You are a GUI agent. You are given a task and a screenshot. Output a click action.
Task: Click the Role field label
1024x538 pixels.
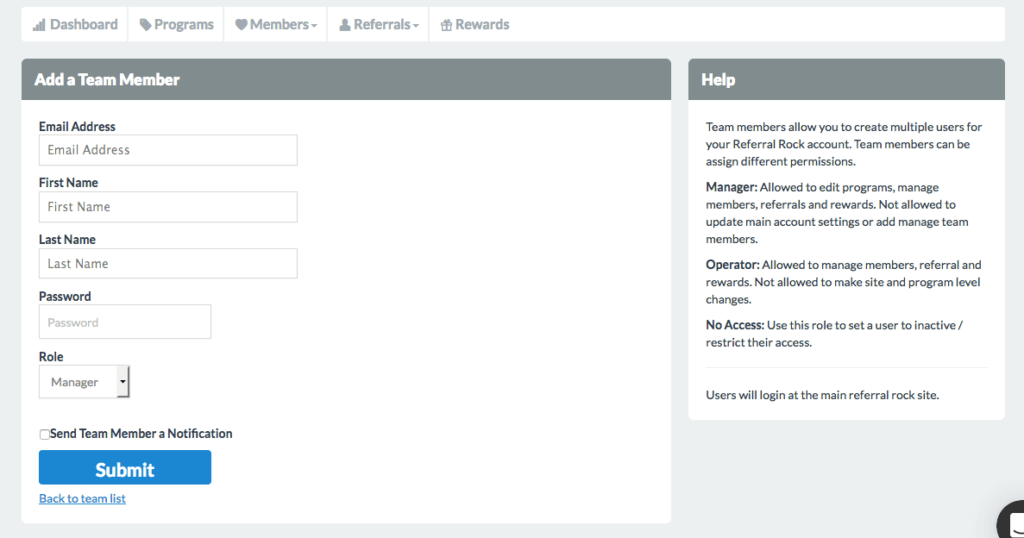51,357
